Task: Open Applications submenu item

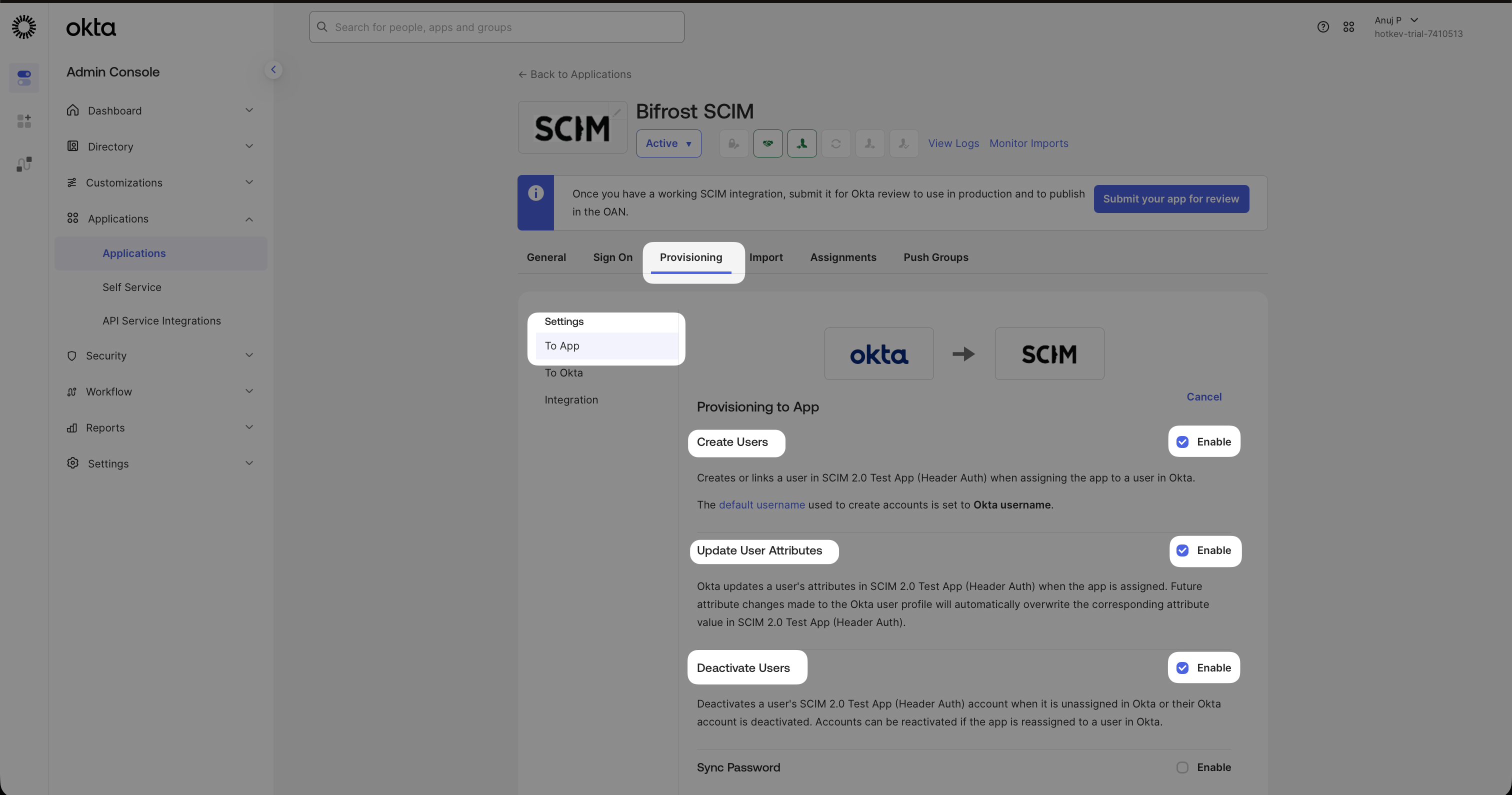Action: click(161, 253)
